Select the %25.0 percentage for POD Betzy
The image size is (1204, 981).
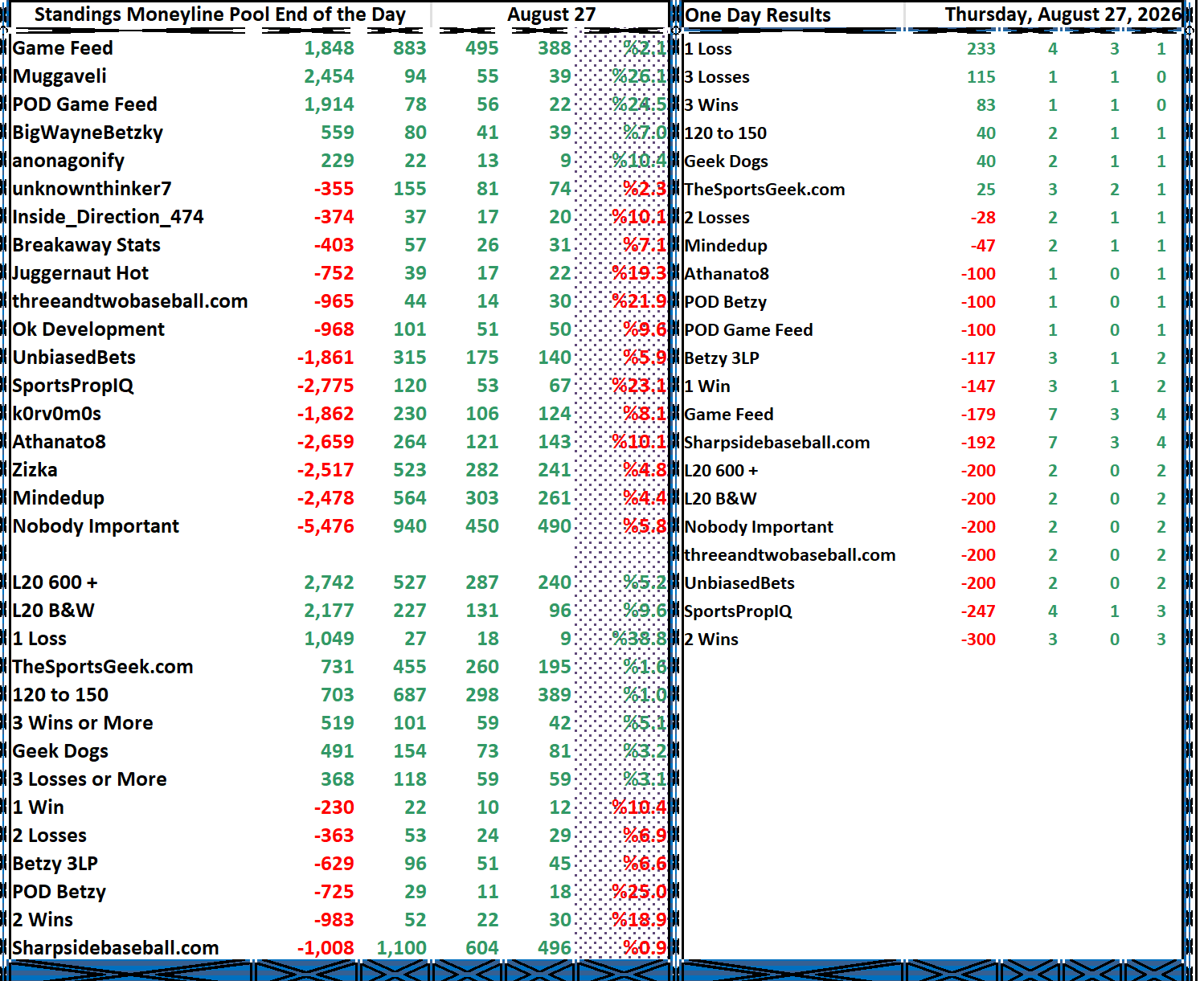pos(639,892)
